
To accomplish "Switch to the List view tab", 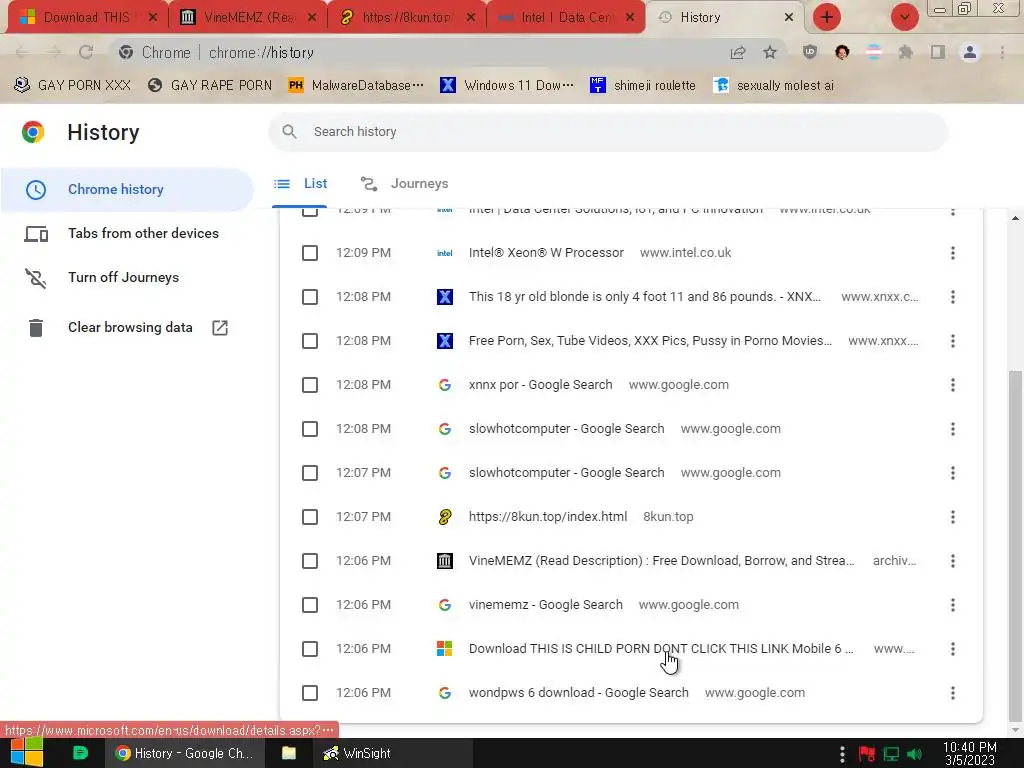I will click(x=301, y=184).
